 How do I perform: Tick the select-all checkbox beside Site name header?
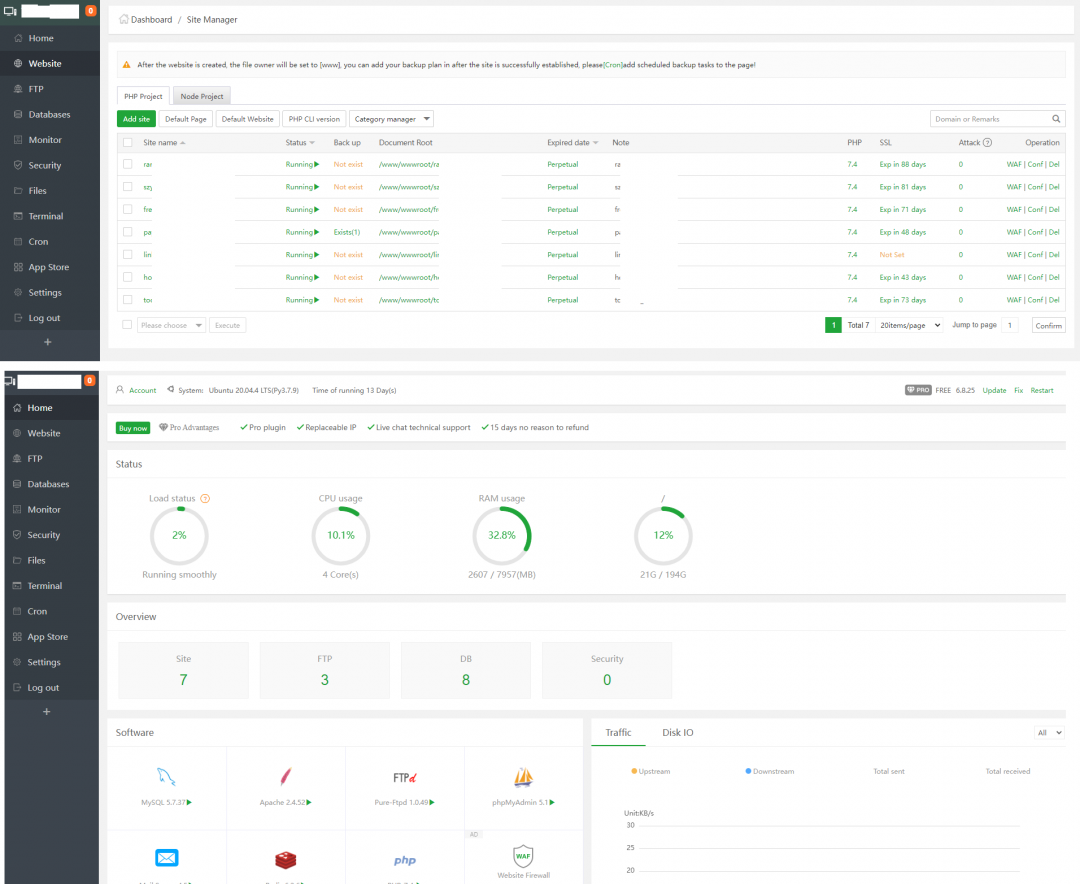(127, 143)
